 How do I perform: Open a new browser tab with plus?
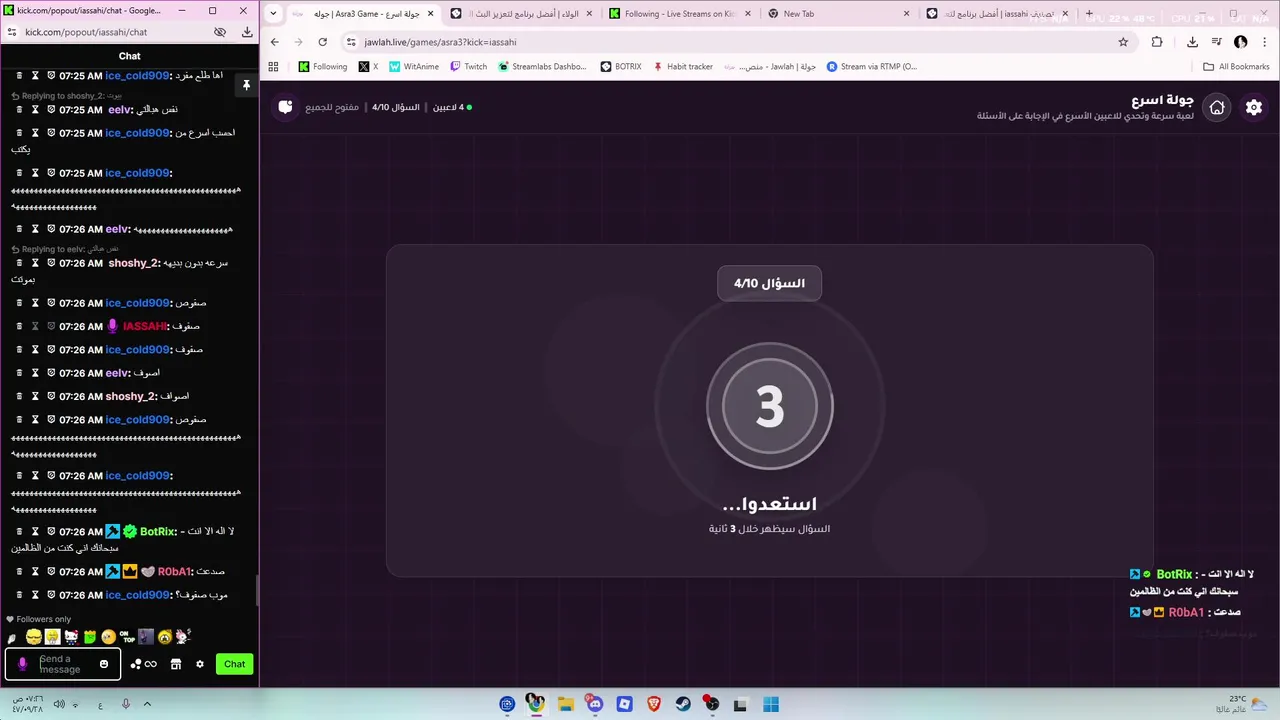(1089, 14)
